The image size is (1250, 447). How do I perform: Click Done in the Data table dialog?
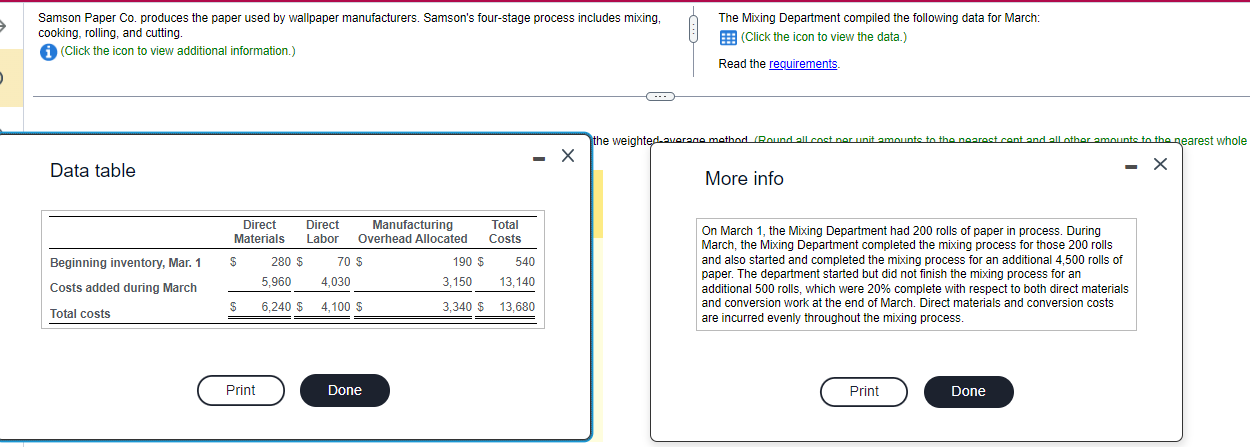click(345, 390)
